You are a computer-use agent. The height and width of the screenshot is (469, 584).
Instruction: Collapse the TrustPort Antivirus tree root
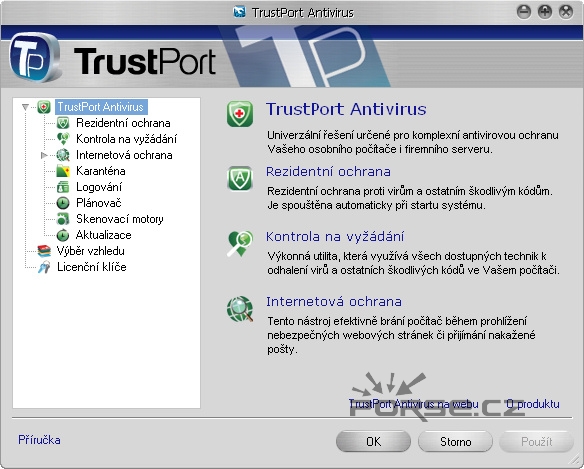point(25,107)
